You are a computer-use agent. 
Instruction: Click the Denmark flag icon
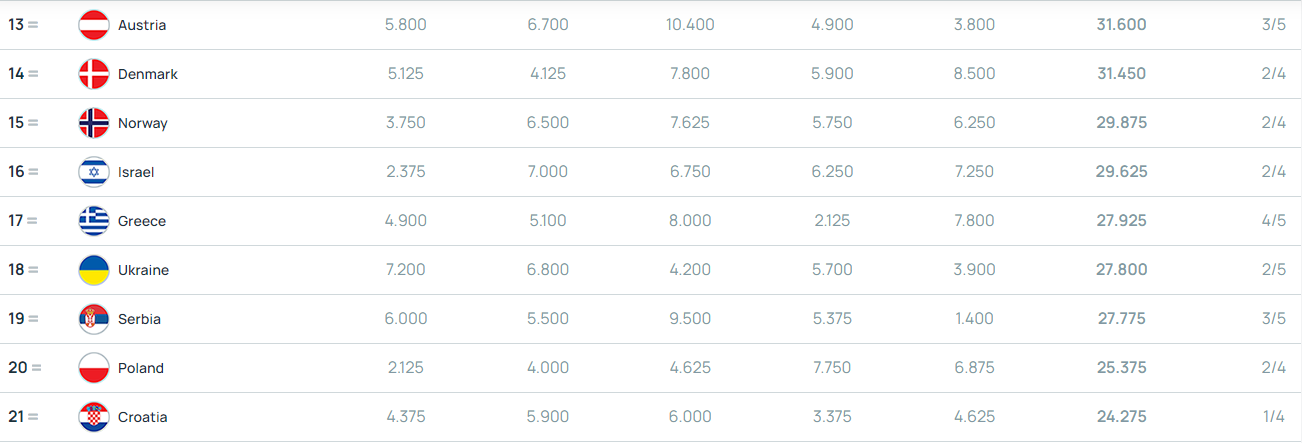pyautogui.click(x=93, y=74)
